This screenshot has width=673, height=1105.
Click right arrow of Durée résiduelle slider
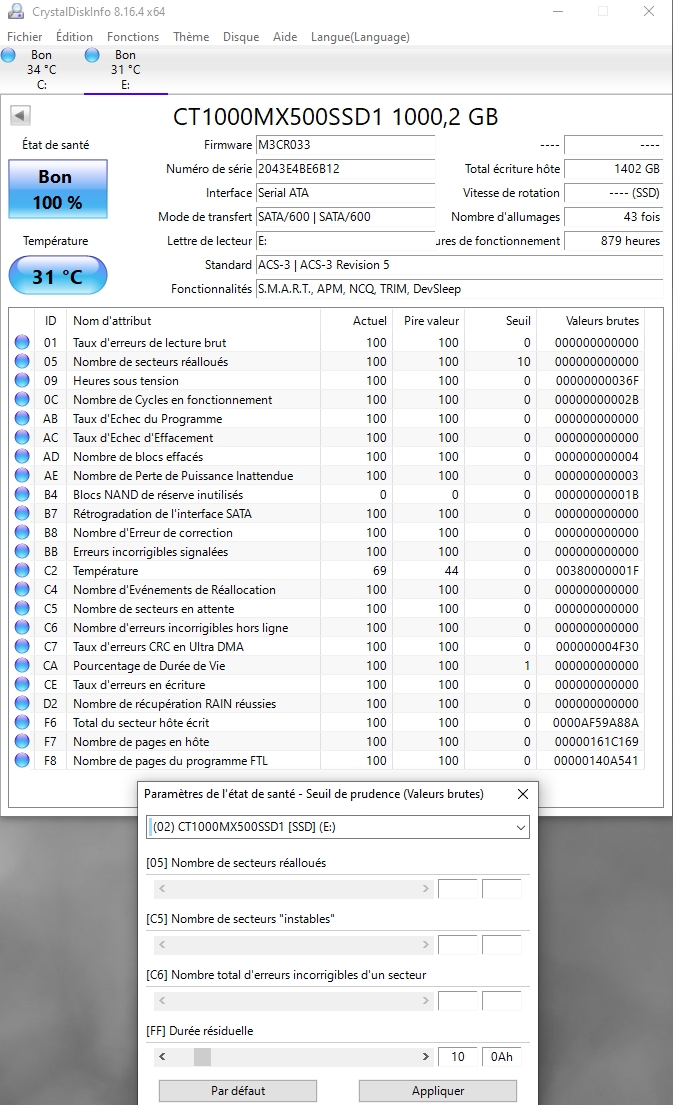[x=426, y=1056]
